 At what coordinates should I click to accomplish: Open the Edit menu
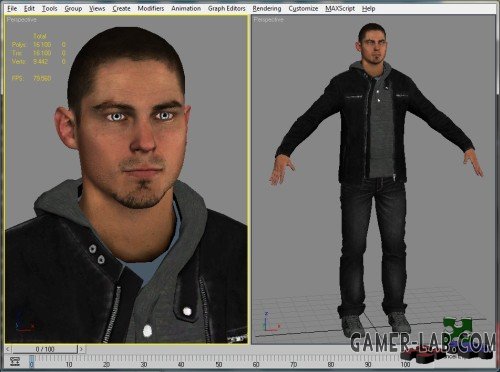pyautogui.click(x=29, y=8)
